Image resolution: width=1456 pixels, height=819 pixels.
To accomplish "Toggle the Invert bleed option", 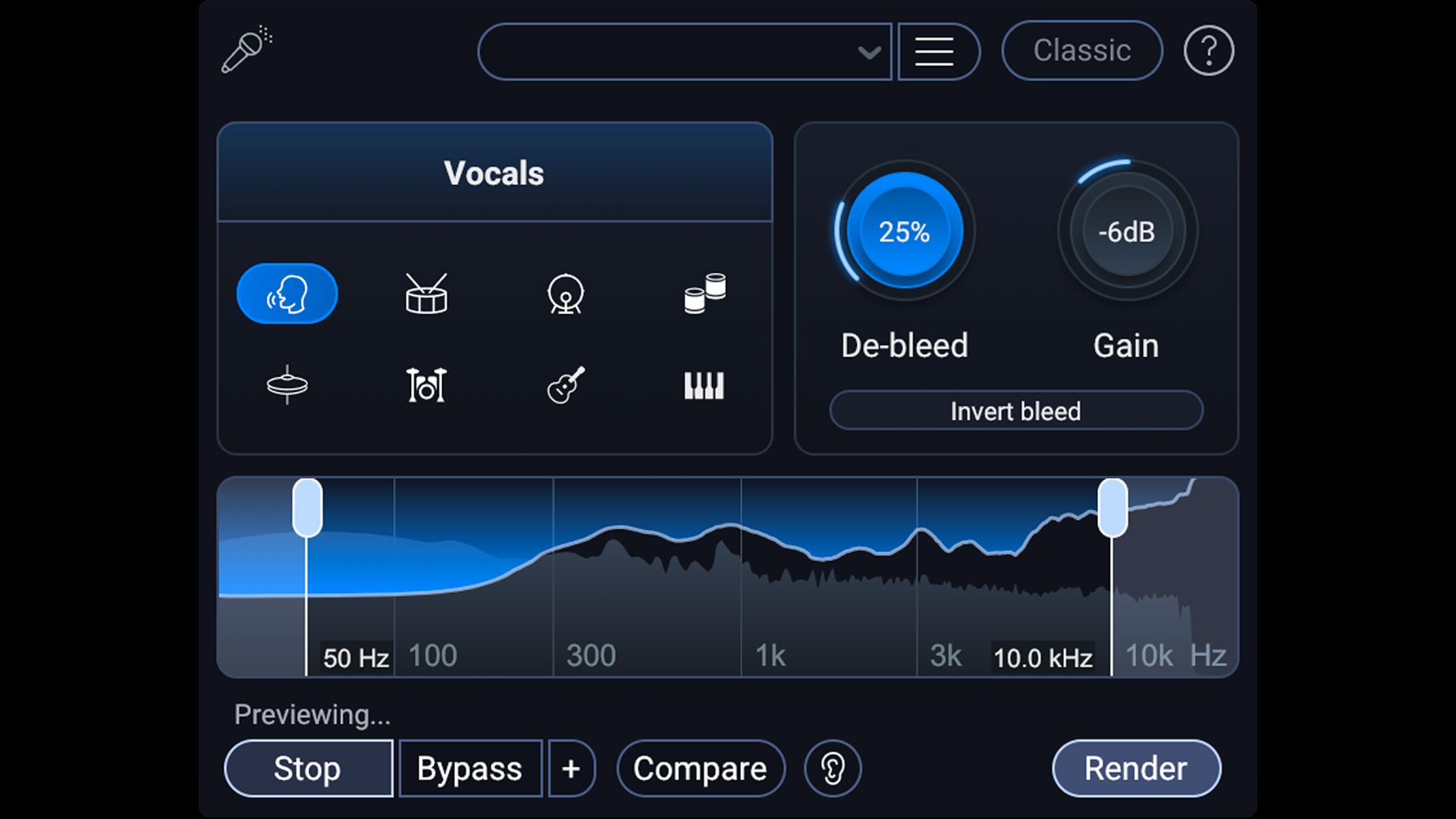I will 1015,411.
